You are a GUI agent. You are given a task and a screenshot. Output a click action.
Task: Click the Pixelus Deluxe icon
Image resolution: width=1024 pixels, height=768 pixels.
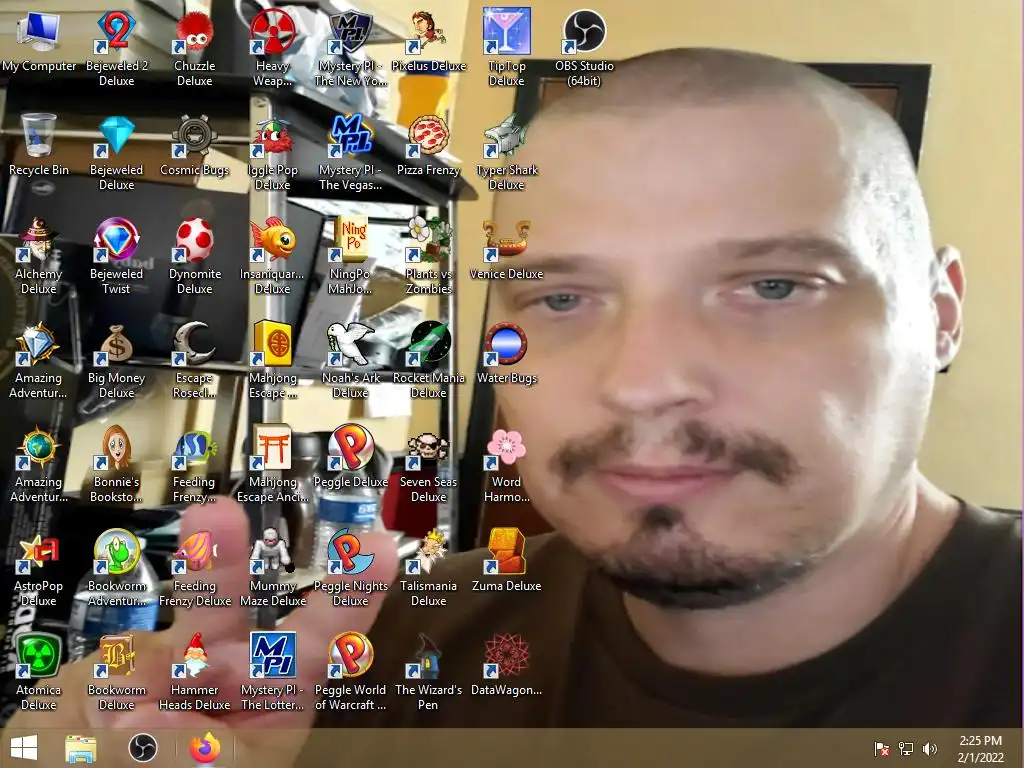coord(428,42)
